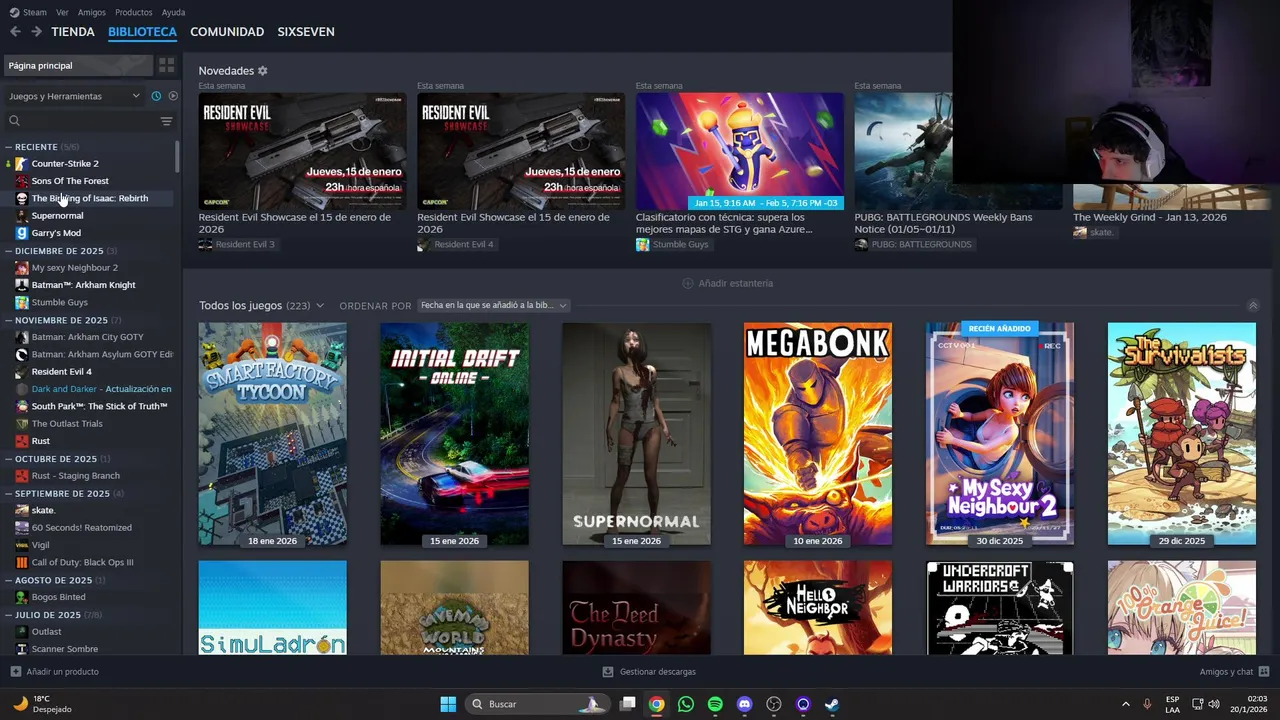Screen dimensions: 1280x720
Task: Select The Outlast Trials in sidebar
Action: 67,424
